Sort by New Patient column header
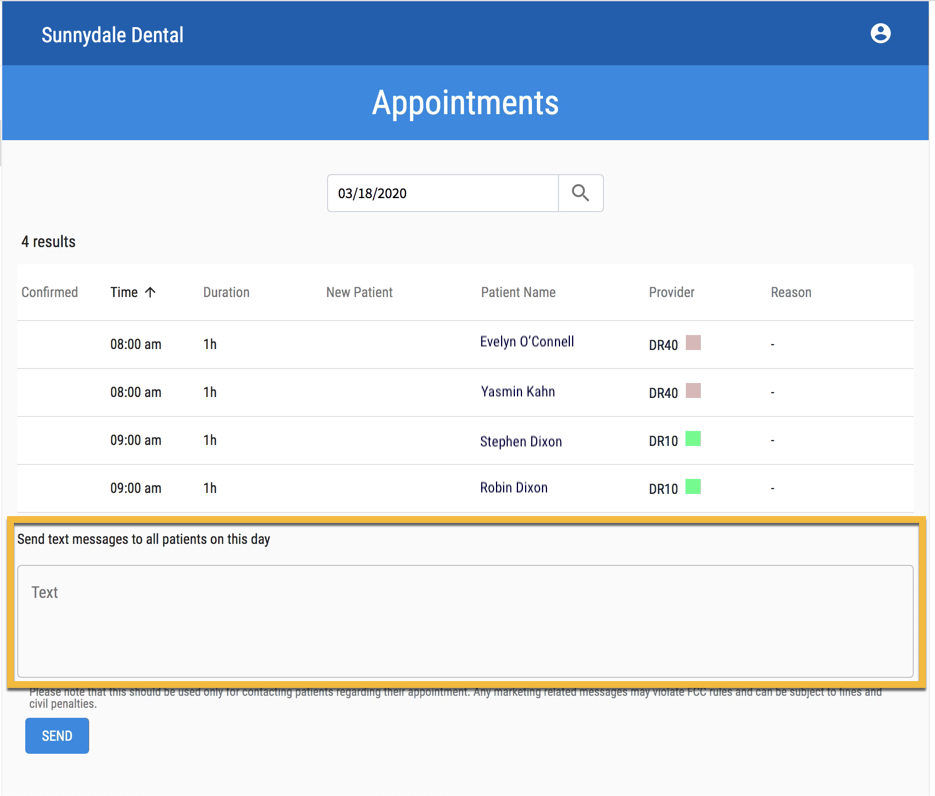 point(359,292)
